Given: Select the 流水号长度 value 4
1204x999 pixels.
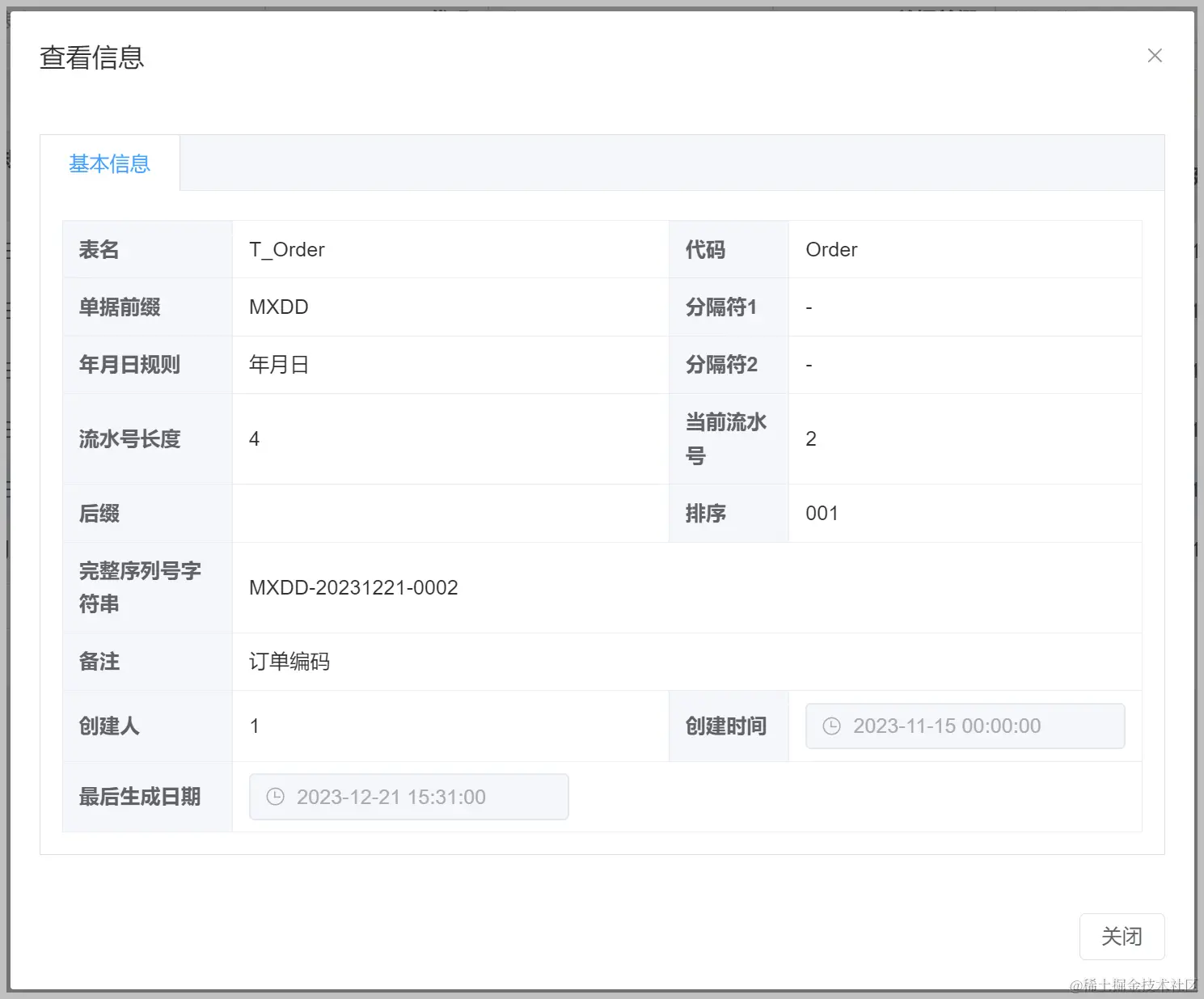Looking at the screenshot, I should [254, 439].
